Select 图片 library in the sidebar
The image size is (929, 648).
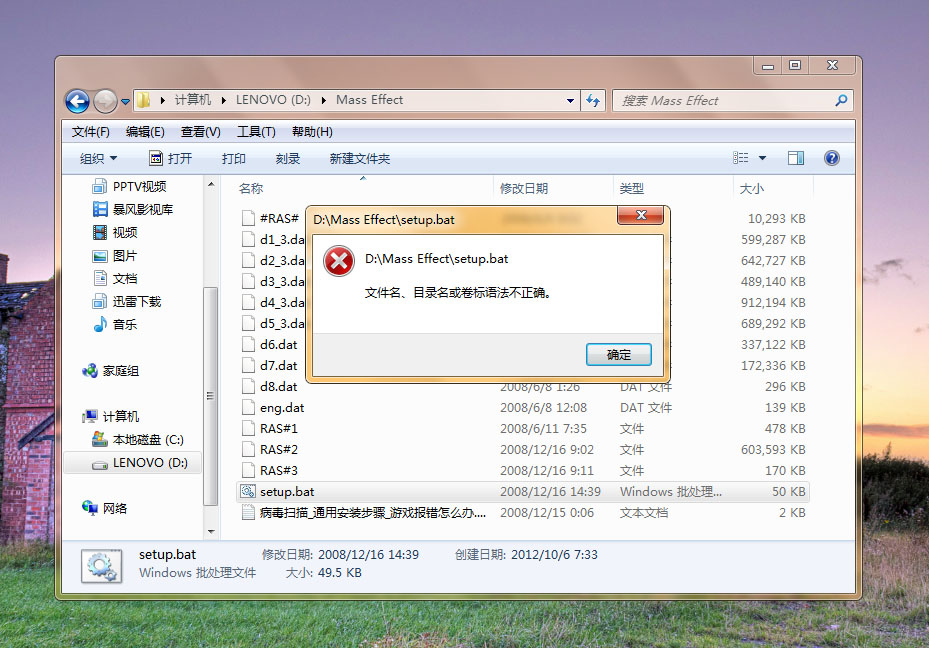click(115, 256)
